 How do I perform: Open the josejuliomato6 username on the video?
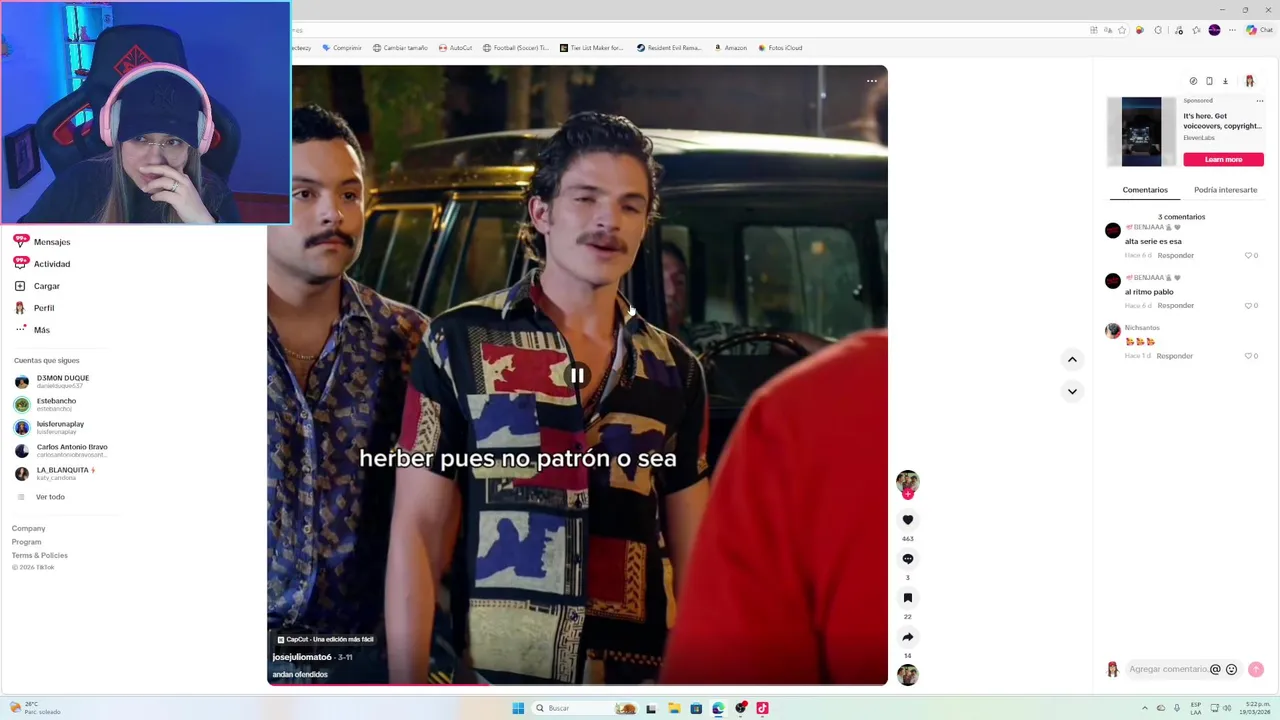point(302,658)
